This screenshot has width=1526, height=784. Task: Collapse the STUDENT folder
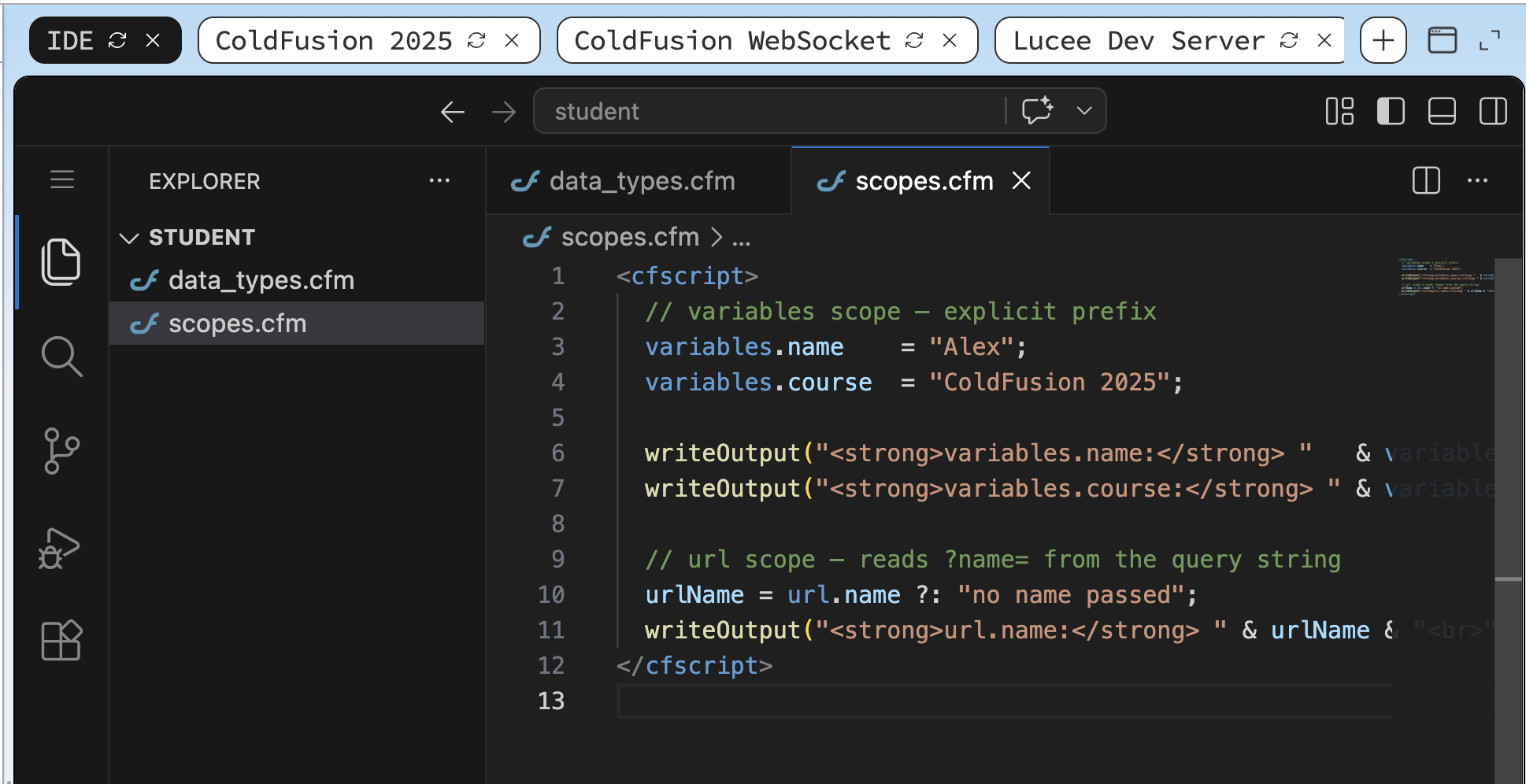point(128,238)
